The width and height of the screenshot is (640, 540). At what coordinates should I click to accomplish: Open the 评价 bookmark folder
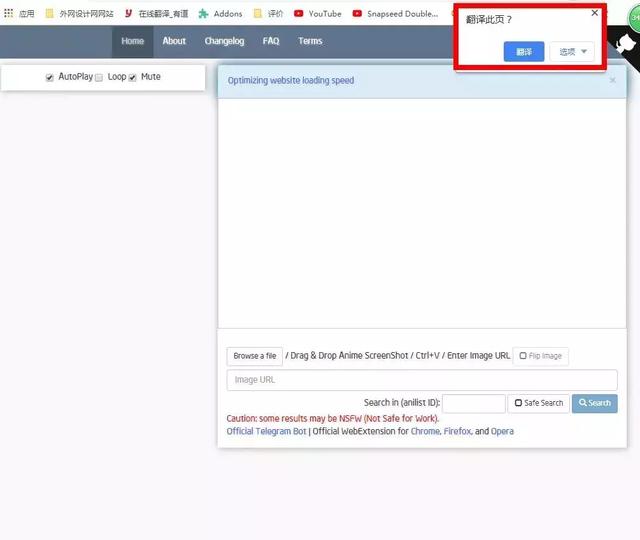click(x=268, y=13)
